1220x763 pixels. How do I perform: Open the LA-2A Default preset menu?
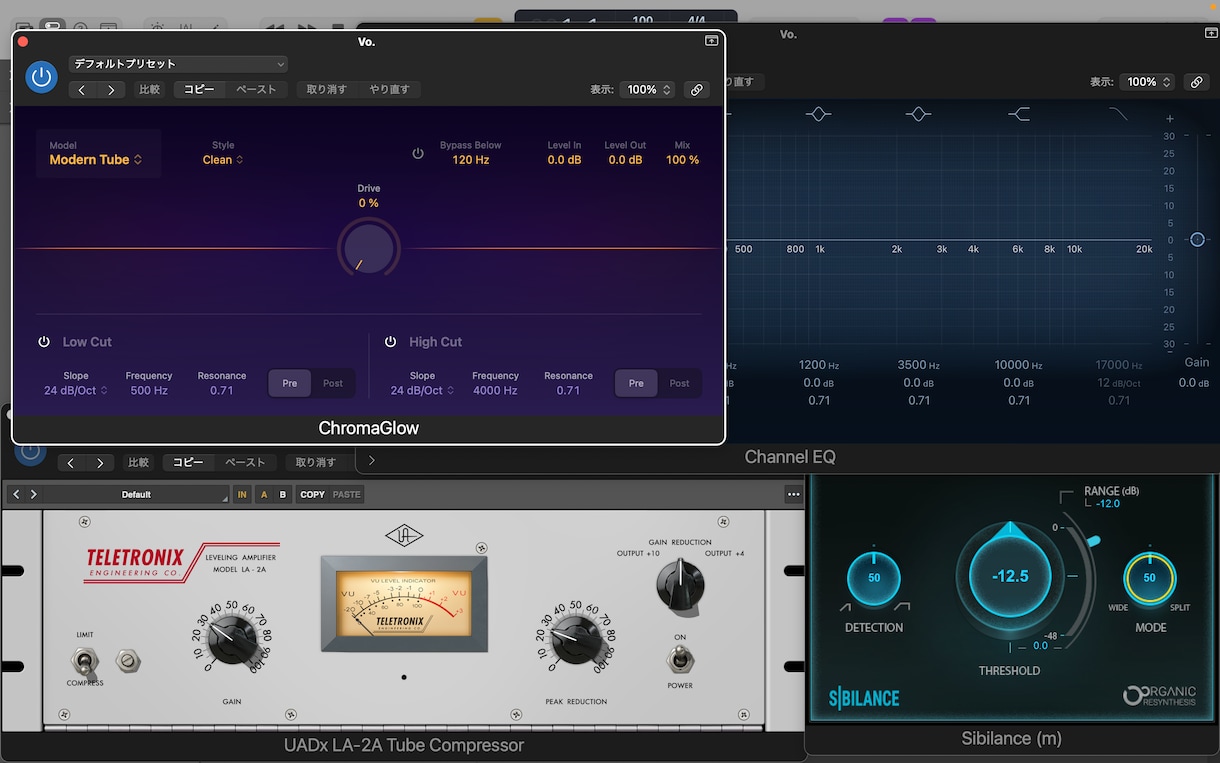tap(136, 494)
